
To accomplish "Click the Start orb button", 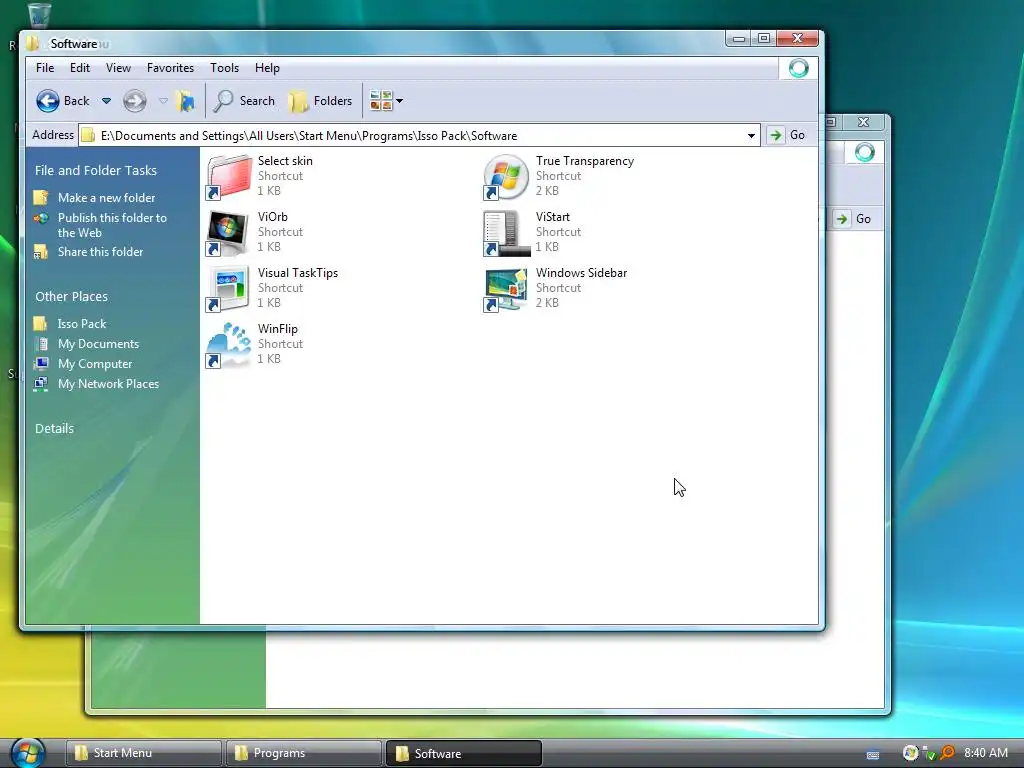I will pos(28,753).
